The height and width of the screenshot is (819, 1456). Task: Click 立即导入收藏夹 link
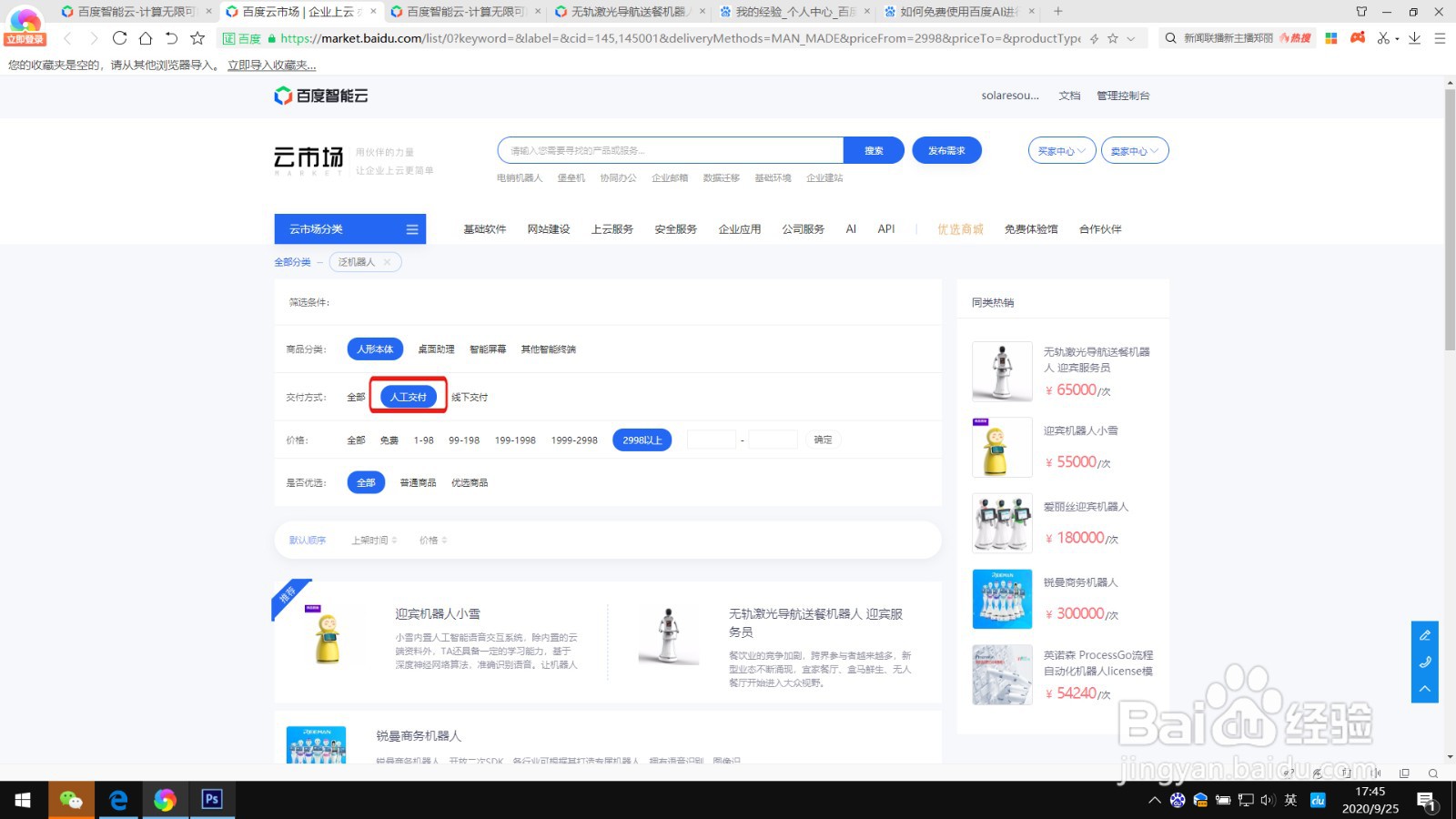[272, 66]
